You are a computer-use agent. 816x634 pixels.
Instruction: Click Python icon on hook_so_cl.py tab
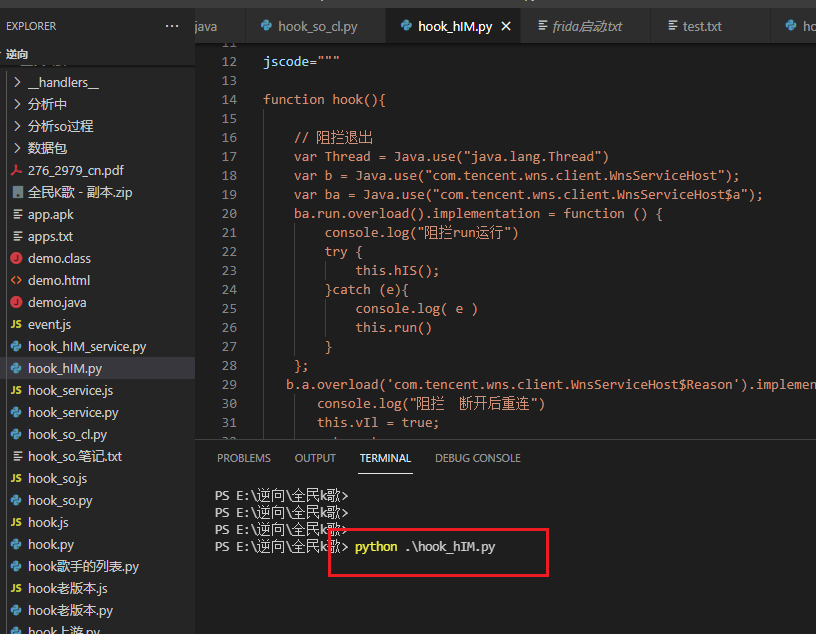pos(266,25)
